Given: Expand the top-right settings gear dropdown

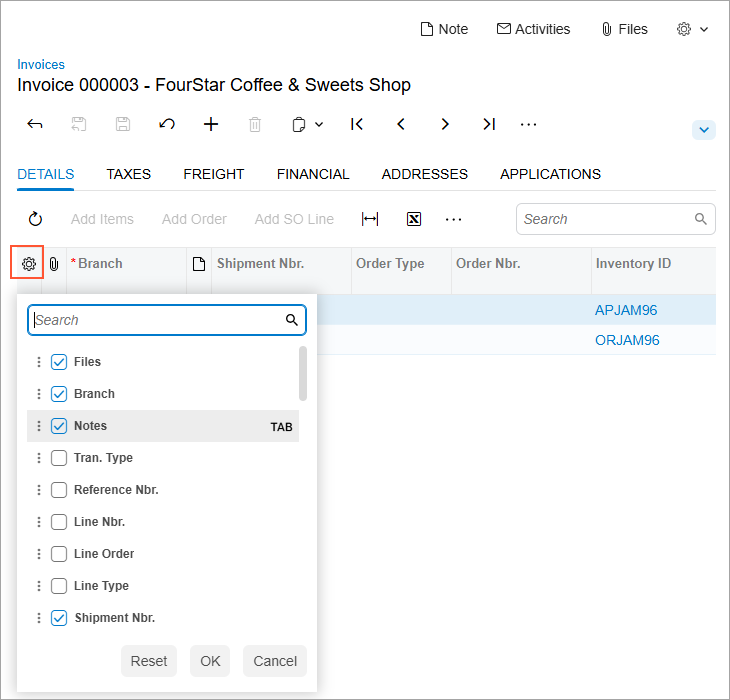Looking at the screenshot, I should 692,29.
